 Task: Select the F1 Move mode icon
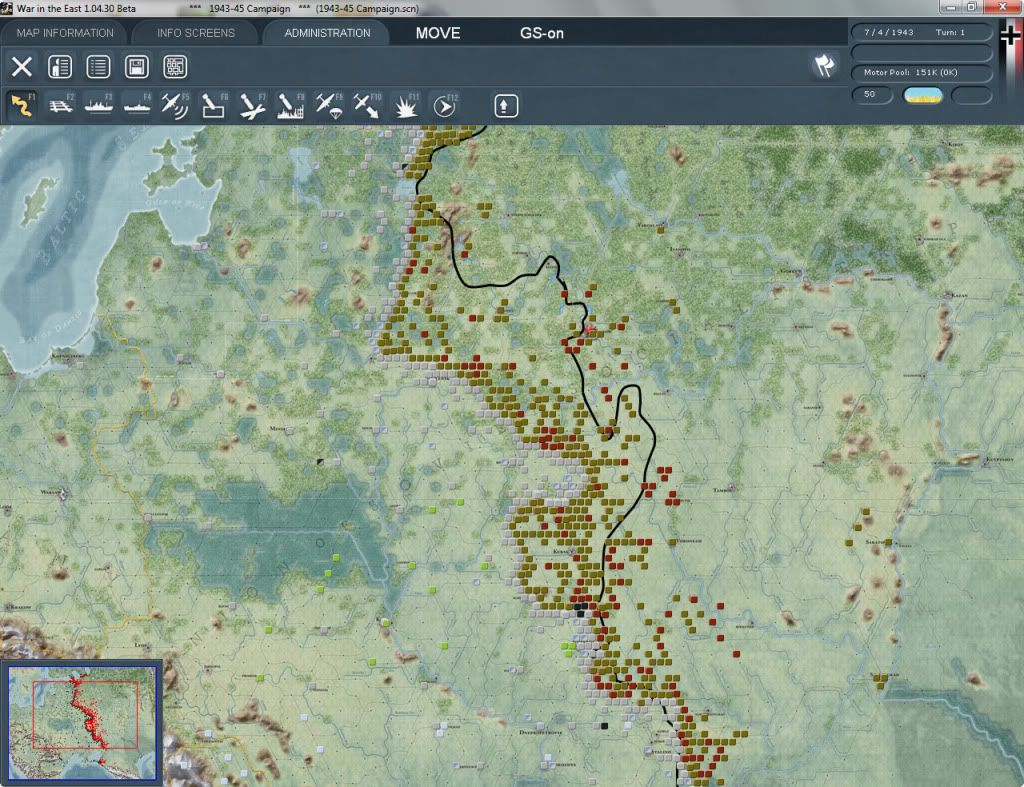22,106
